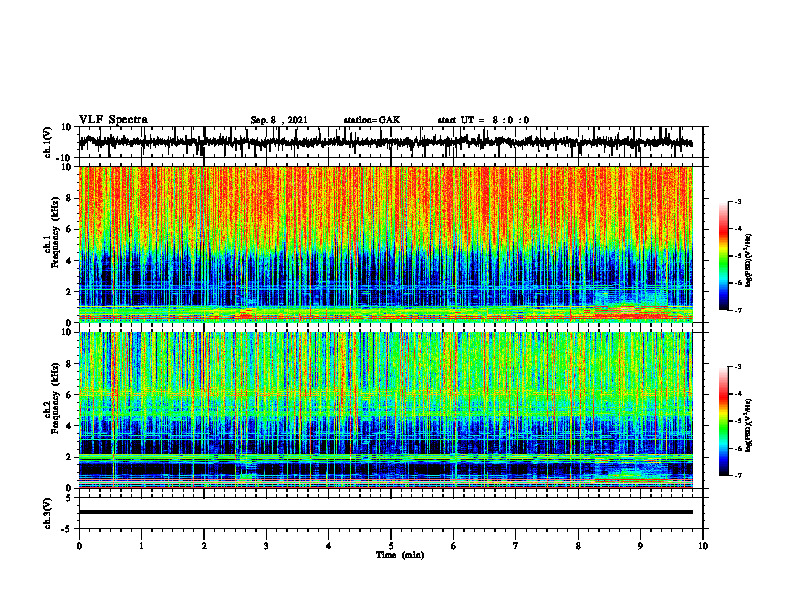Click the "VLF Spectra" title text

click(113, 120)
